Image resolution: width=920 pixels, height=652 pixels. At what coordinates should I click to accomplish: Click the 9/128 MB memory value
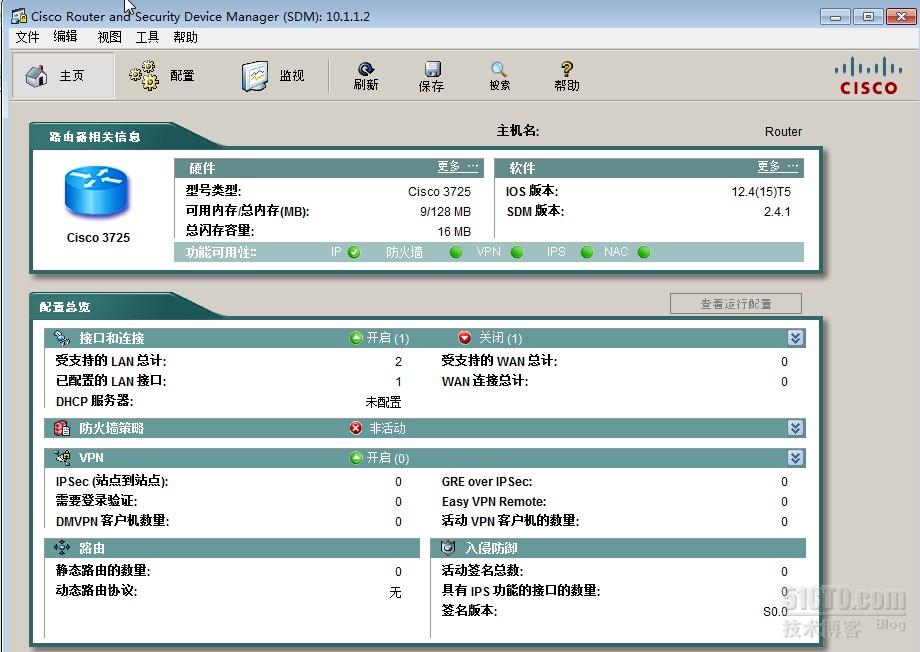[x=445, y=211]
